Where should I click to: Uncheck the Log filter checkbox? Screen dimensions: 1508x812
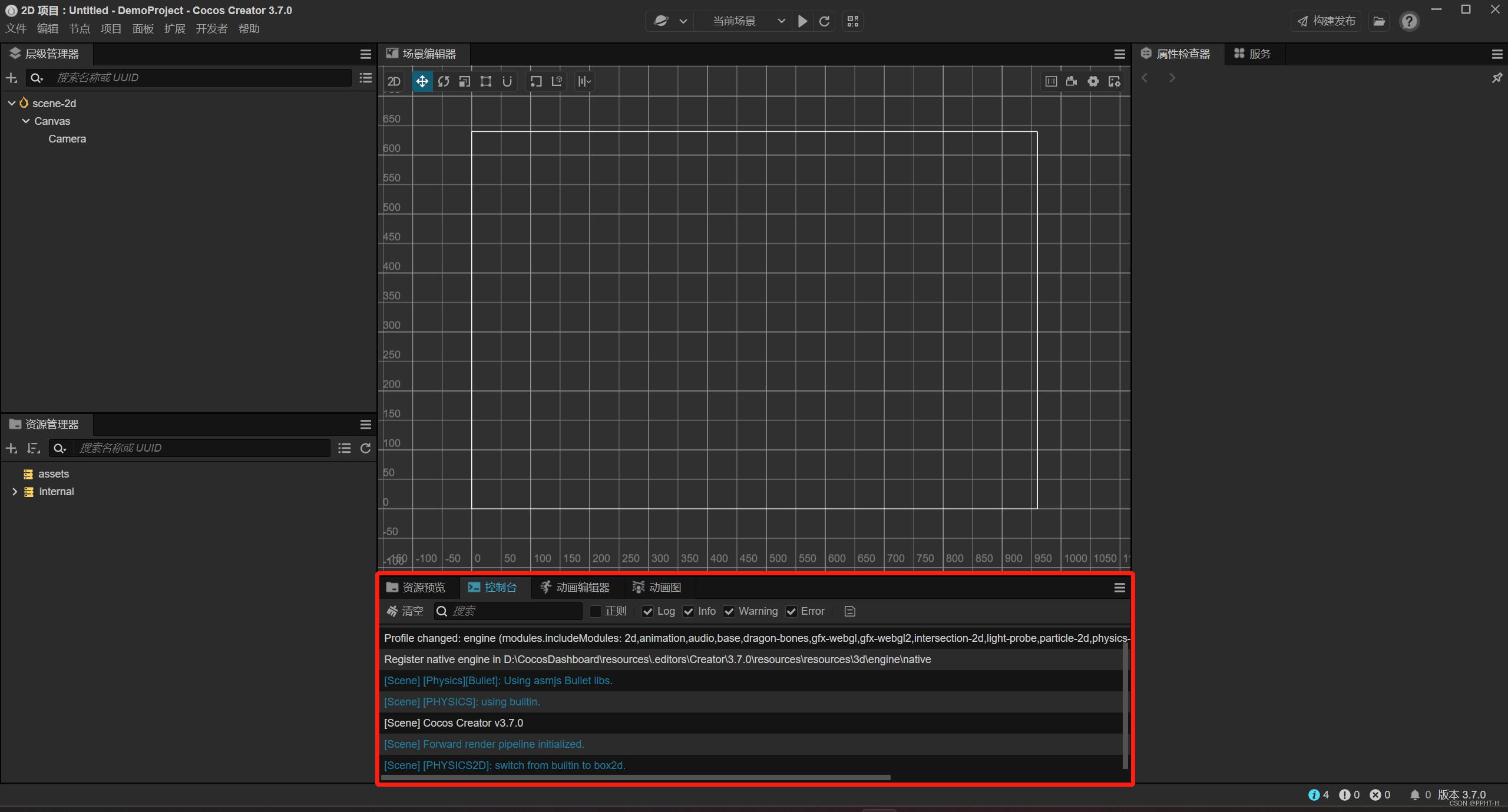647,611
